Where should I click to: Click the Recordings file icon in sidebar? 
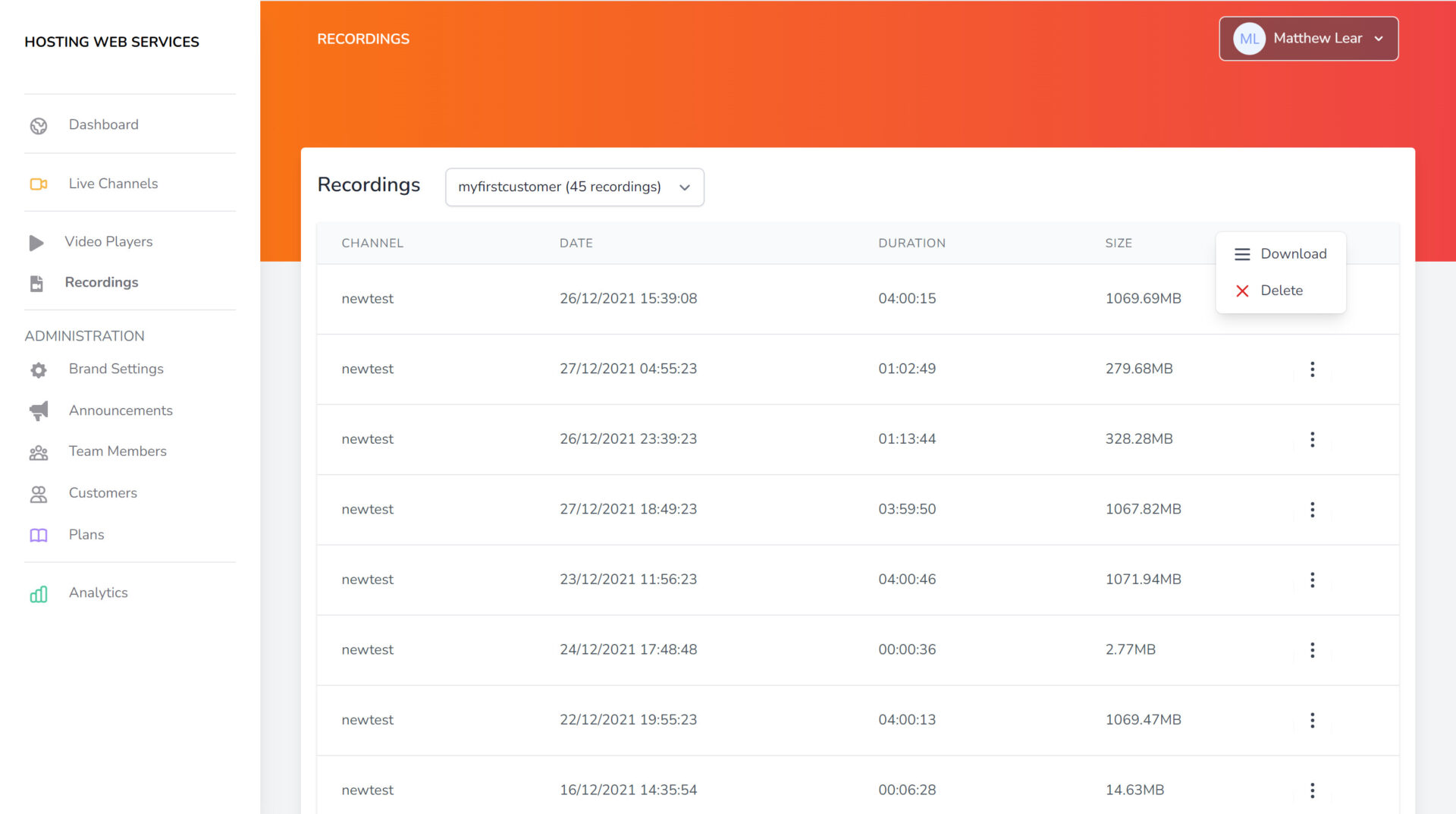pos(36,284)
